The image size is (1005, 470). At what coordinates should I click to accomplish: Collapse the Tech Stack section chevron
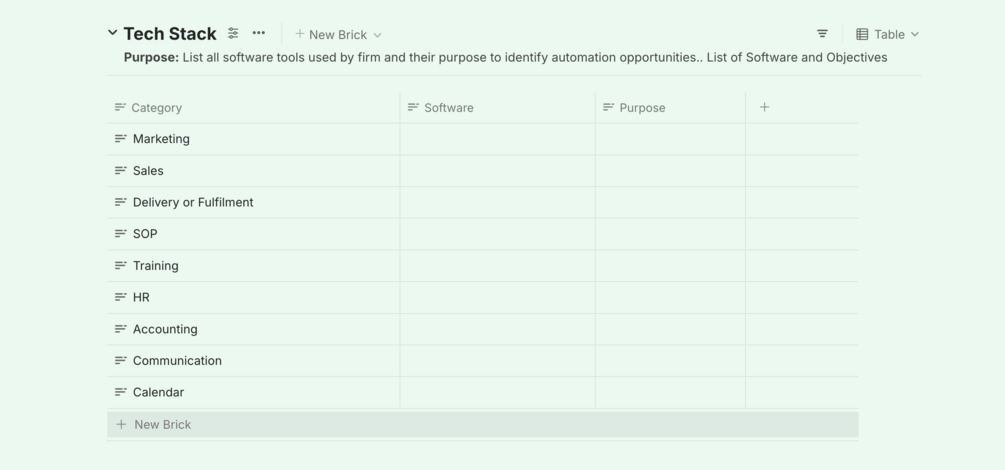(x=112, y=33)
